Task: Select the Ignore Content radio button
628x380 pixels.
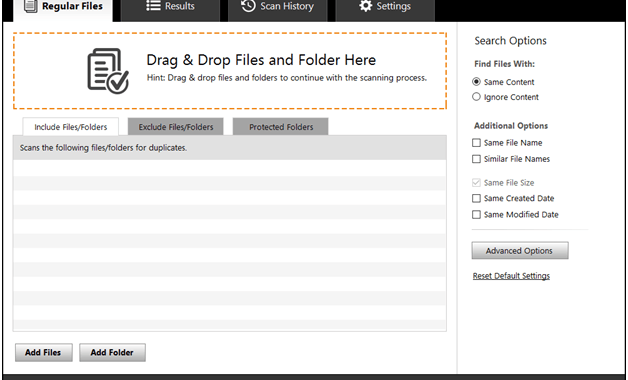Action: tap(476, 97)
